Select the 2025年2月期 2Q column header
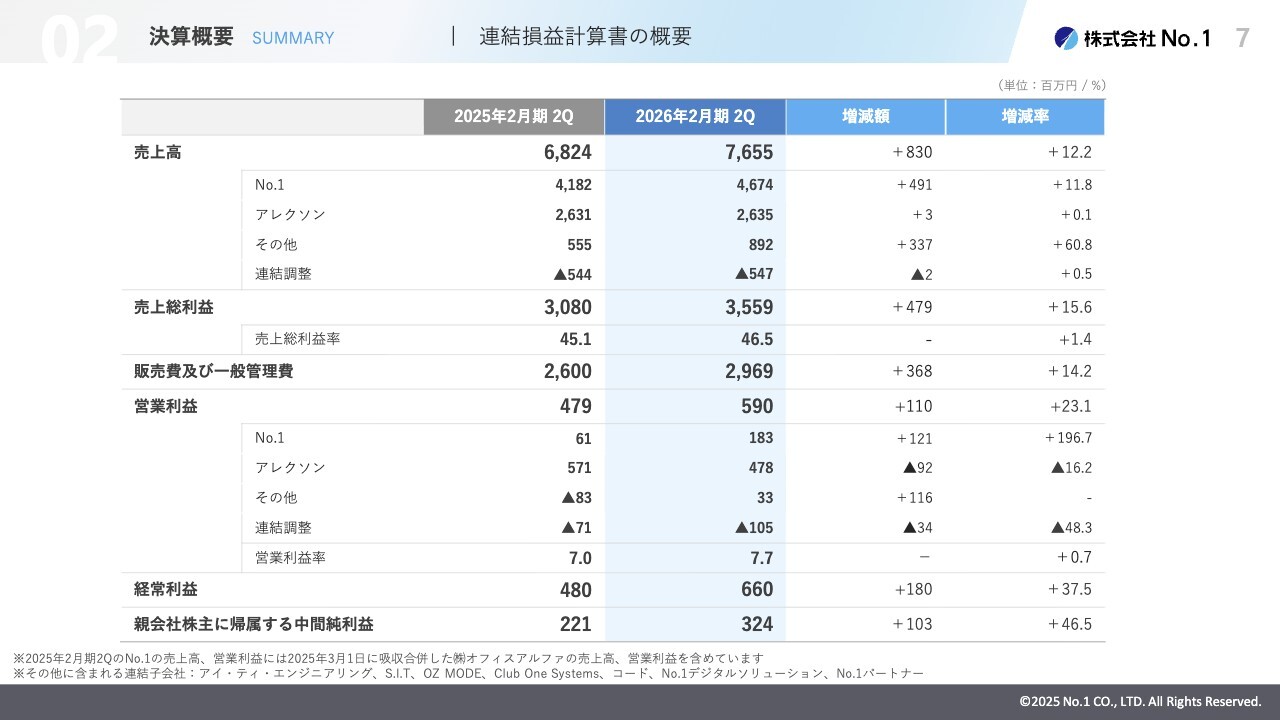 pyautogui.click(x=513, y=116)
